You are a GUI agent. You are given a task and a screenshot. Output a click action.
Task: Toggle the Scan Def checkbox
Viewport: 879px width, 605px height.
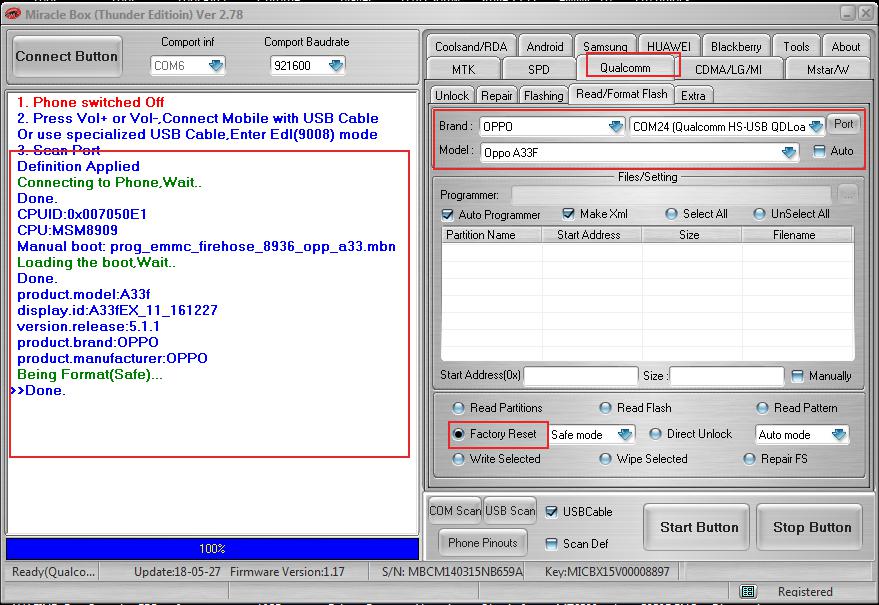coord(552,543)
